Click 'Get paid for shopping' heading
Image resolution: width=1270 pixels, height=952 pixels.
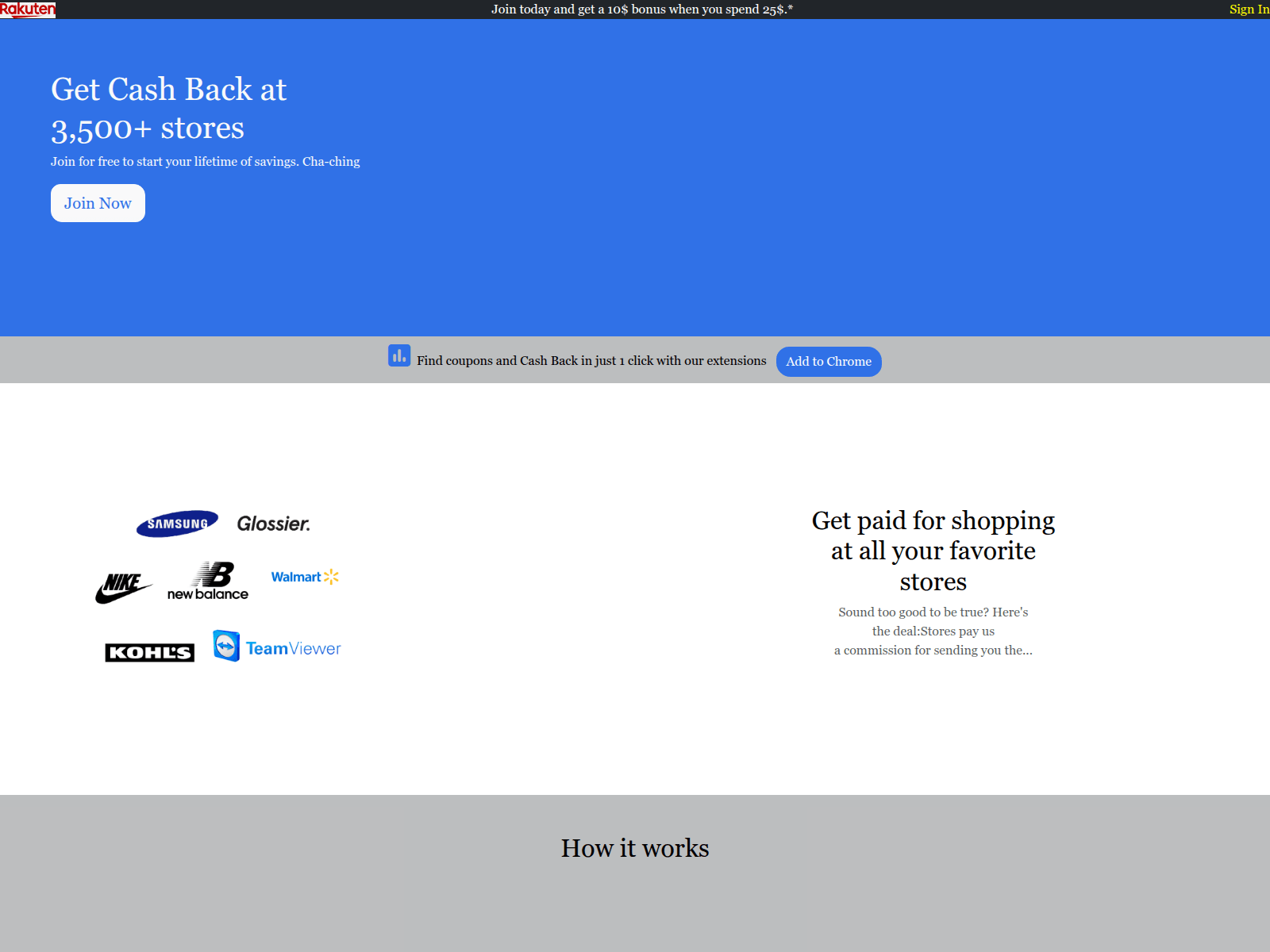pyautogui.click(x=933, y=551)
